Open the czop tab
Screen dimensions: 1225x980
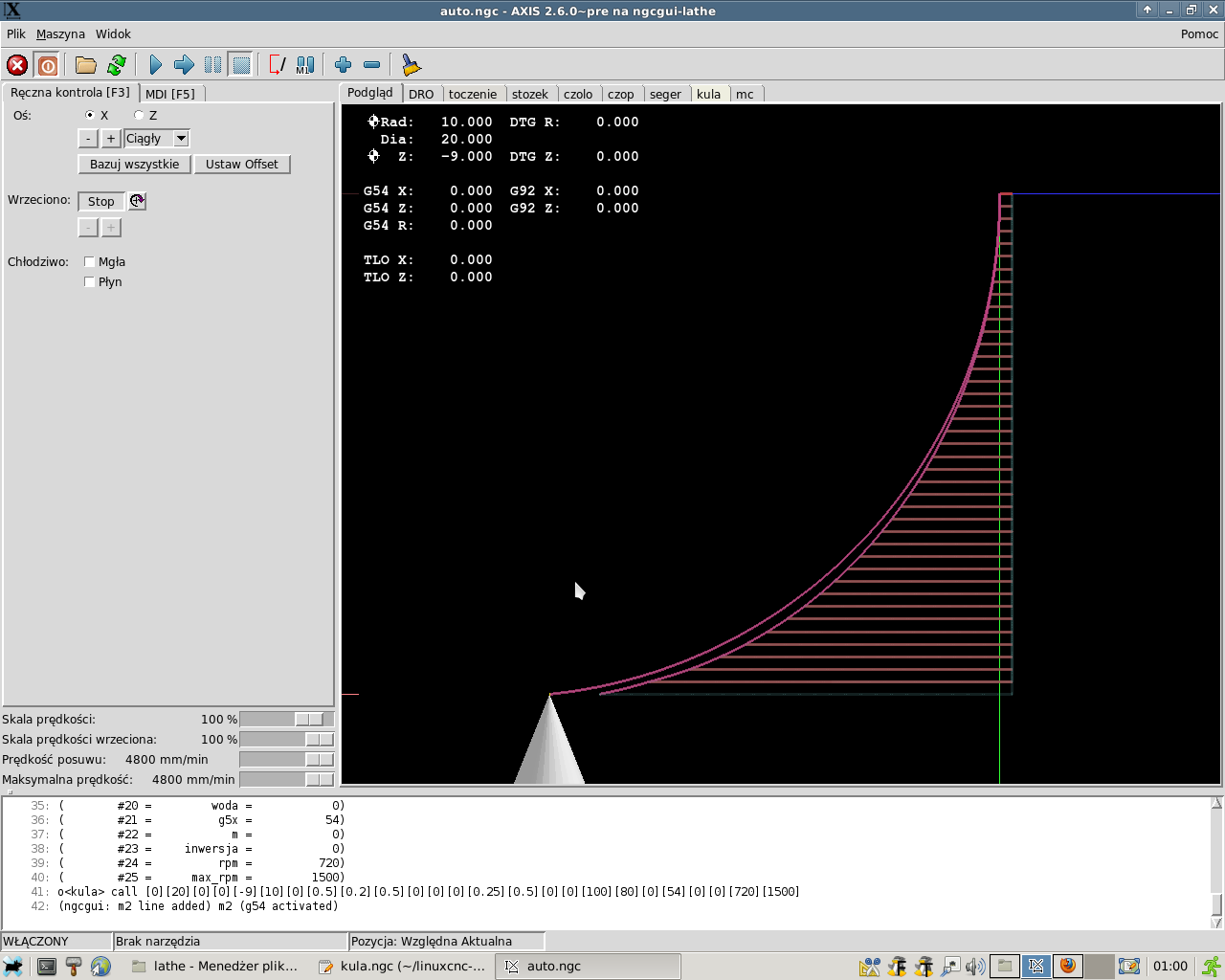point(621,94)
